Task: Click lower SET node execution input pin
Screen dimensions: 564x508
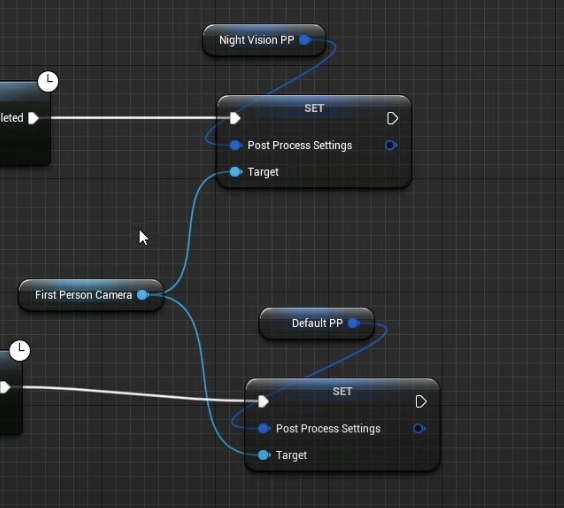Action: pos(264,401)
